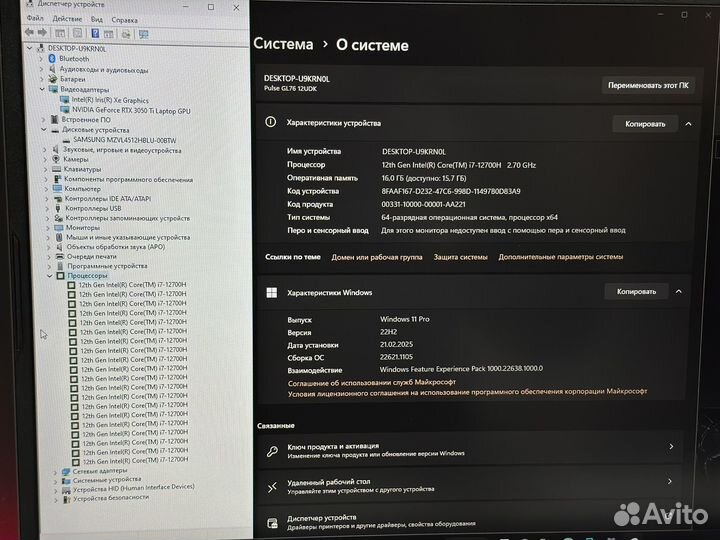Select Контроллеры запоминающих устройств category
720x540 pixels.
coord(128,218)
